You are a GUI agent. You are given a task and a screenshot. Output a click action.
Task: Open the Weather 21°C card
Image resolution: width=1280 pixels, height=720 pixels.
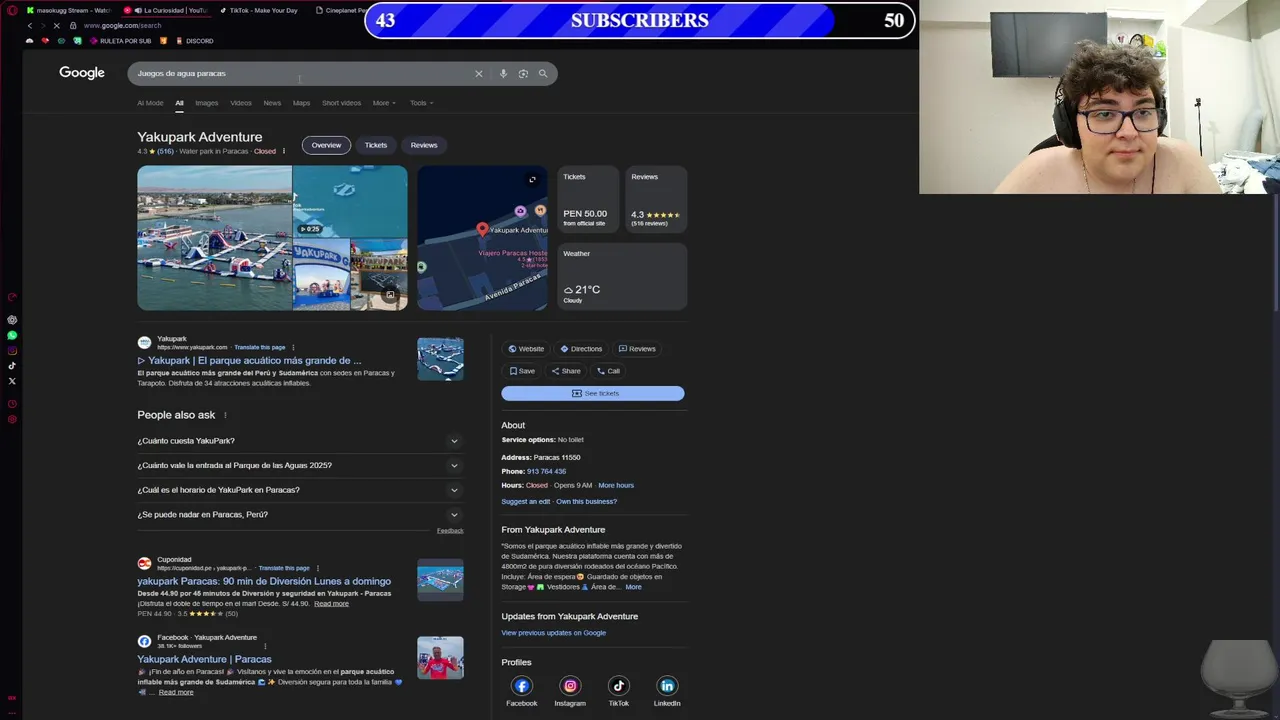[x=622, y=277]
